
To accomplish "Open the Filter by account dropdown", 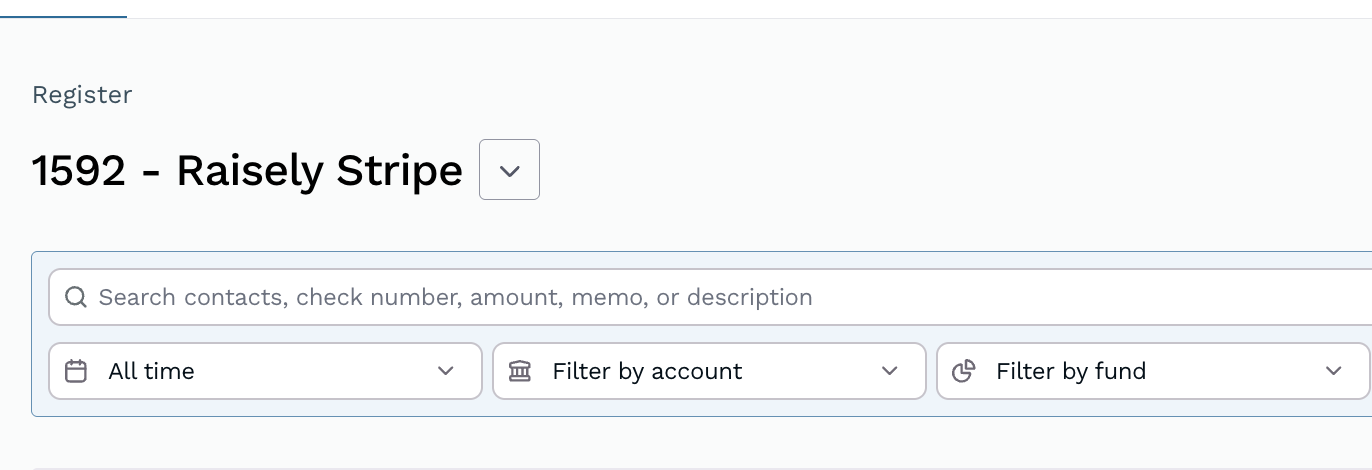I will (709, 371).
